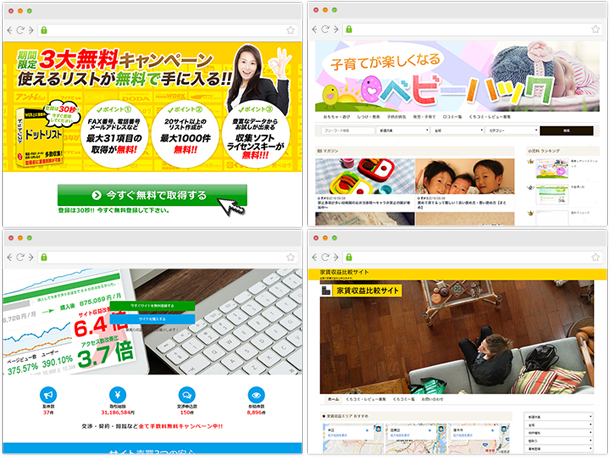
Task: Click the avatar icon on 中区 map card
Action: point(378,429)
